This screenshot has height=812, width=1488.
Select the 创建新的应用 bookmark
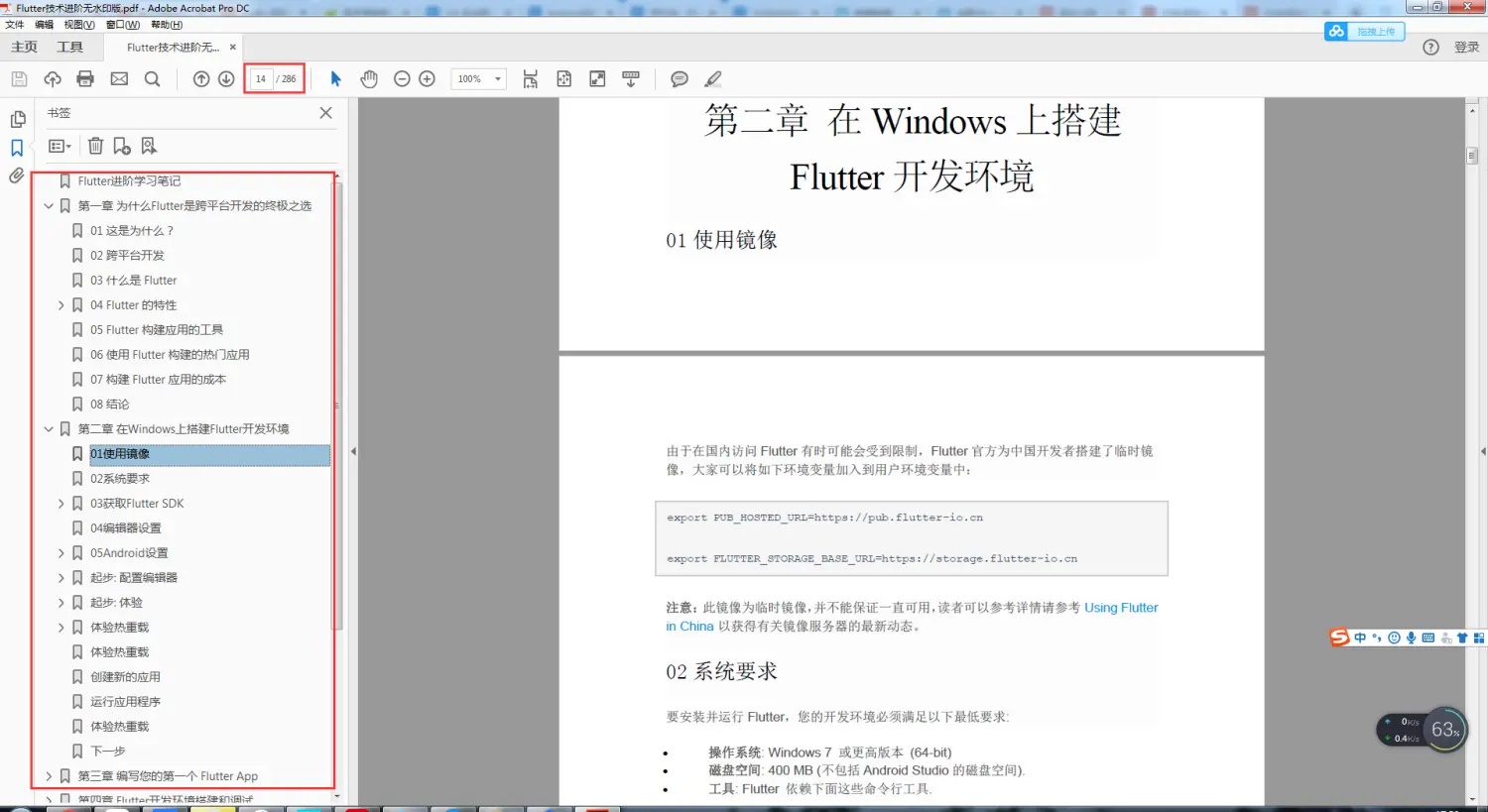(125, 677)
